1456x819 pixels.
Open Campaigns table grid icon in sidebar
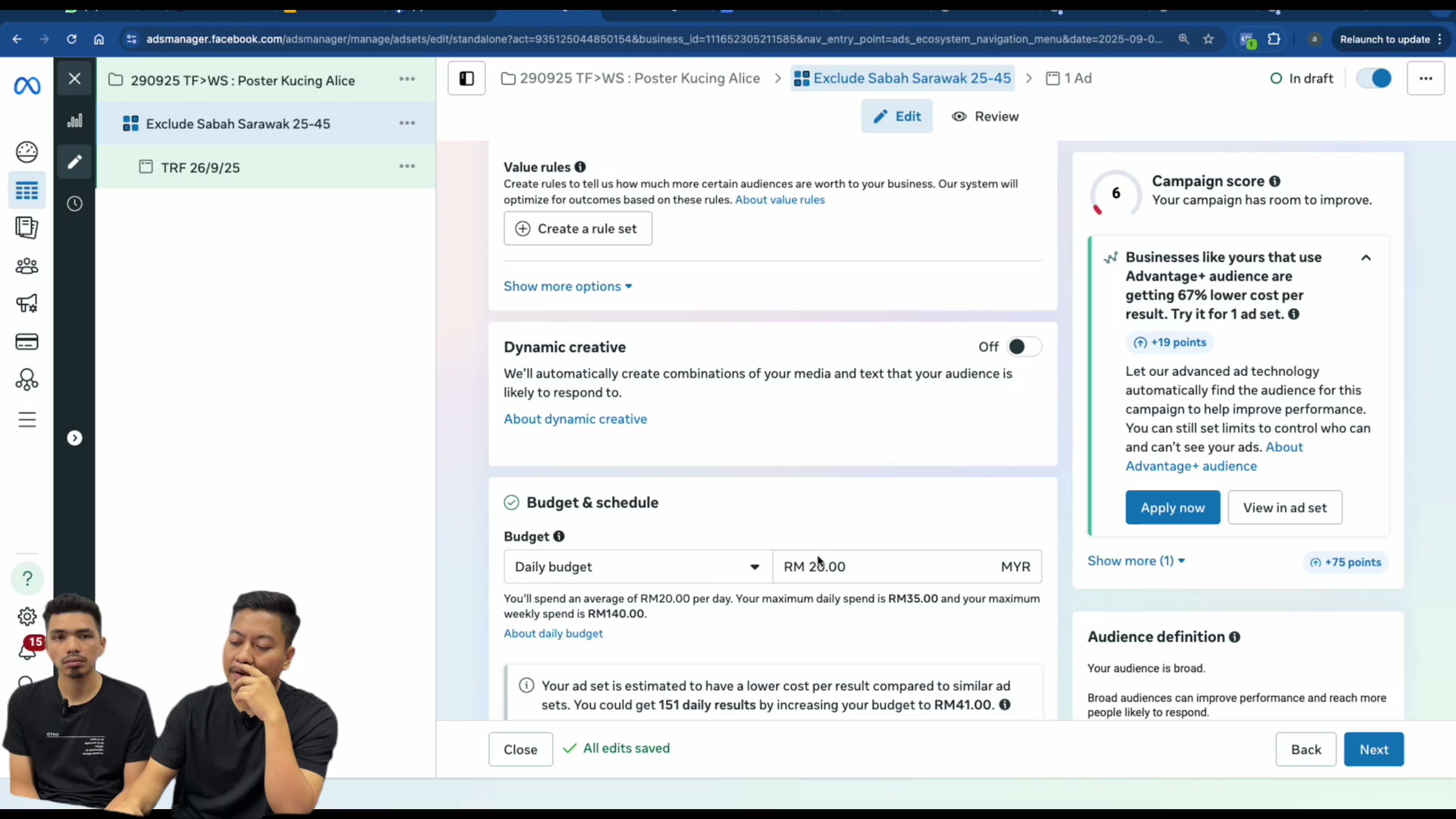click(27, 190)
